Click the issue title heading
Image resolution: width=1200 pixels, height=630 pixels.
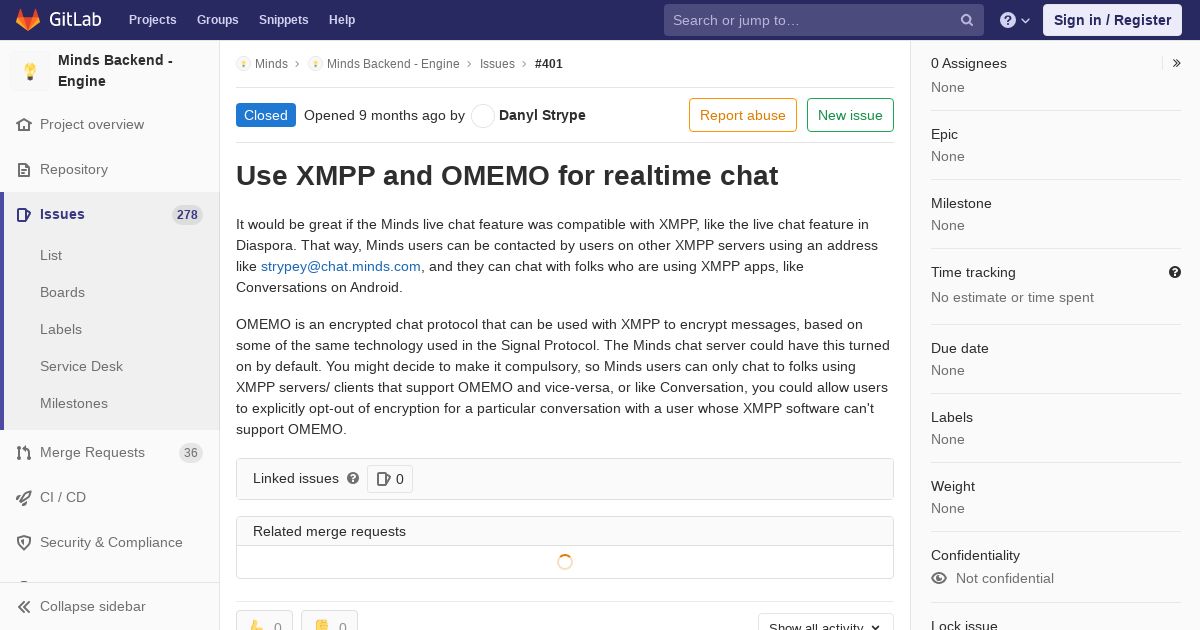point(507,176)
